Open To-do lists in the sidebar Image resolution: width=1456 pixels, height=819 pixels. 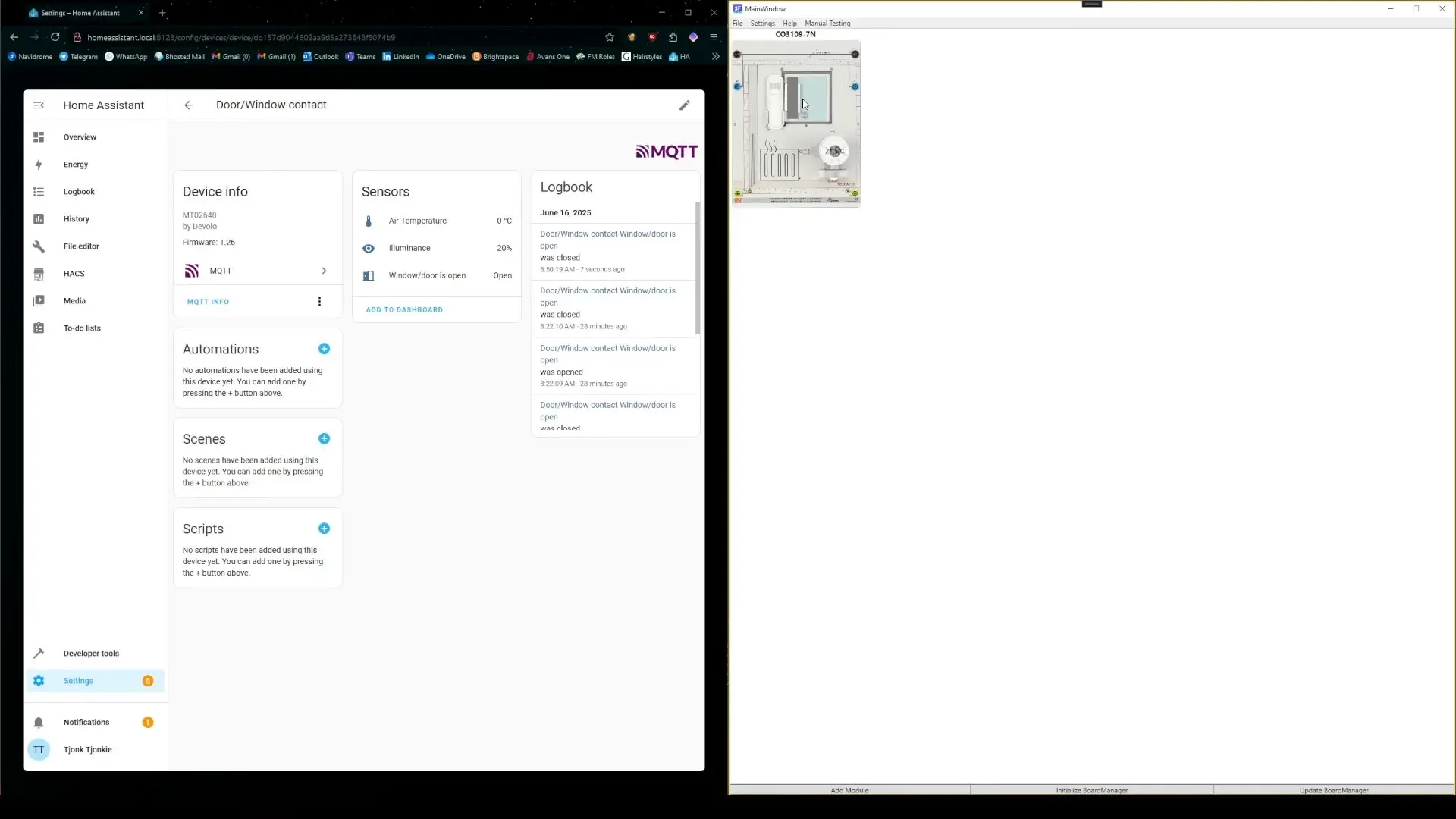95,328
